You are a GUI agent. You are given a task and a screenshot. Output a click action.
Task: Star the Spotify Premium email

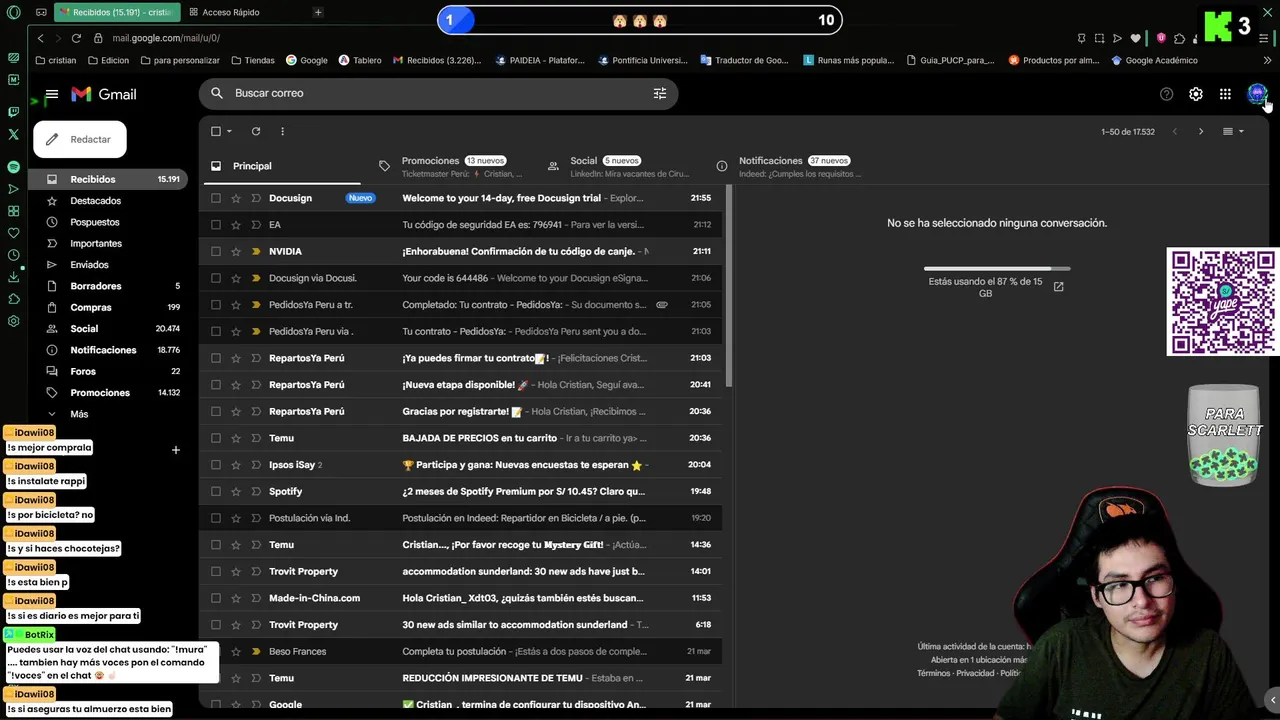(x=236, y=491)
